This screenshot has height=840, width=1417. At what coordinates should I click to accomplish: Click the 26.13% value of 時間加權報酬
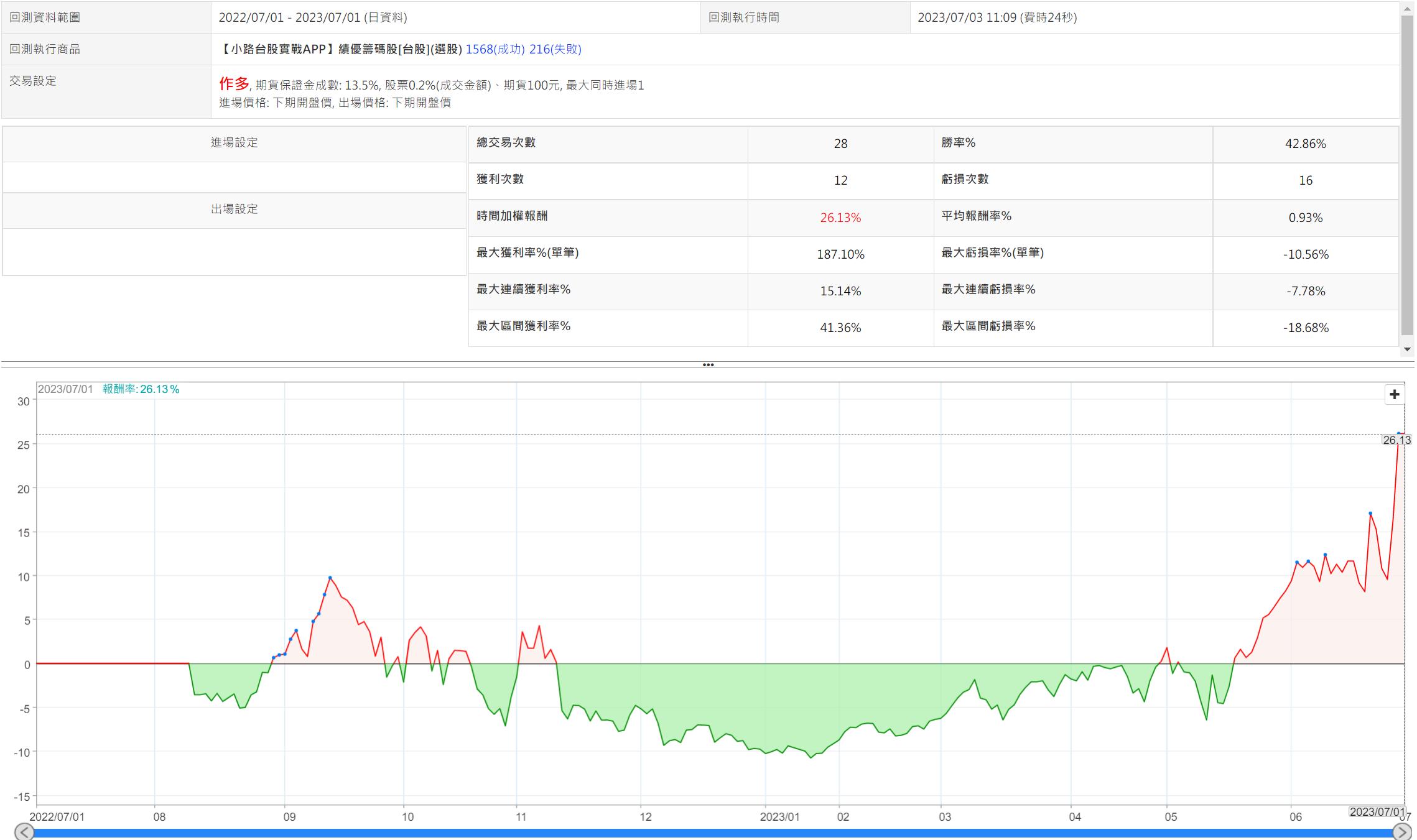coord(840,218)
